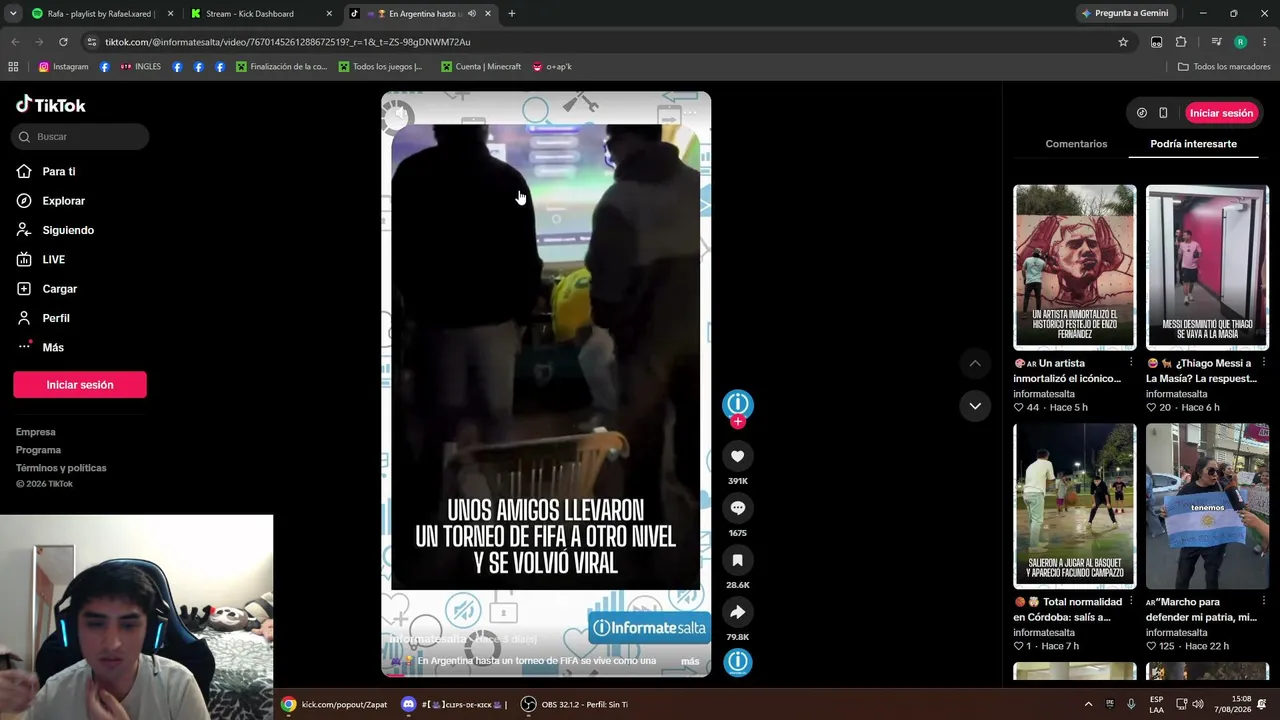Open the video three-dots options menu
1280x720 pixels.
tap(690, 112)
